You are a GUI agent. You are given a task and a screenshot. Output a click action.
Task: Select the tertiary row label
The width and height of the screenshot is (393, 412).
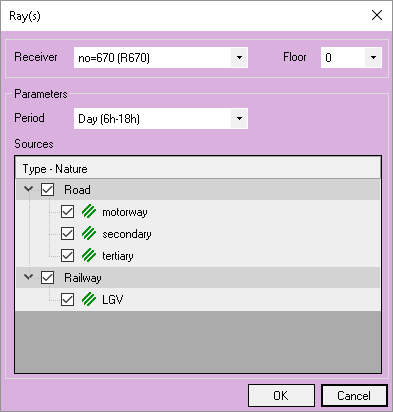click(x=118, y=256)
